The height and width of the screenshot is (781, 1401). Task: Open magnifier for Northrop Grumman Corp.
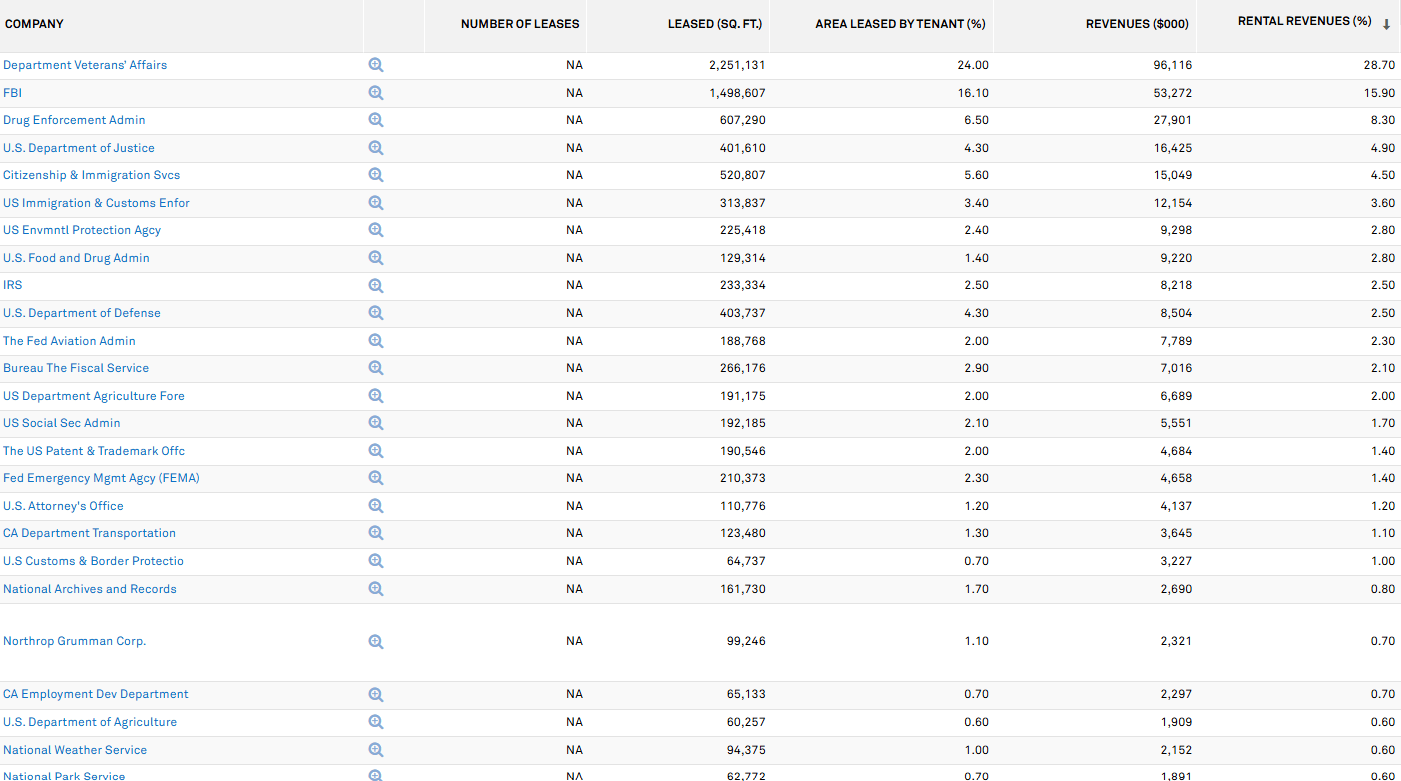pos(375,642)
